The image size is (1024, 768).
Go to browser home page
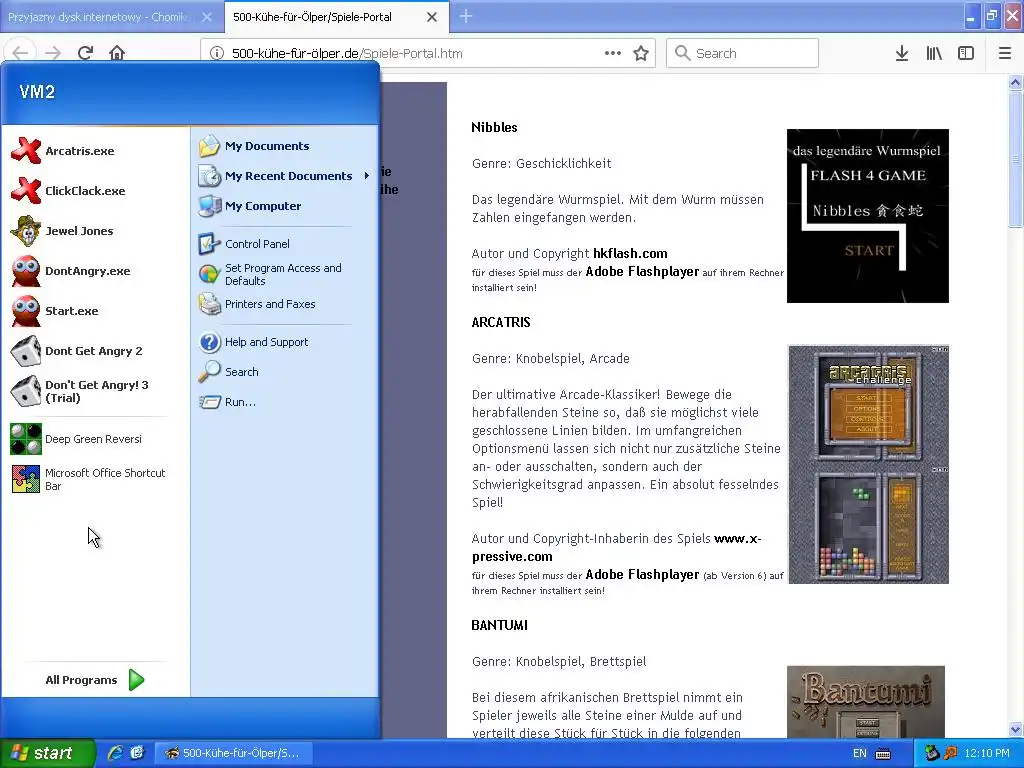(117, 53)
